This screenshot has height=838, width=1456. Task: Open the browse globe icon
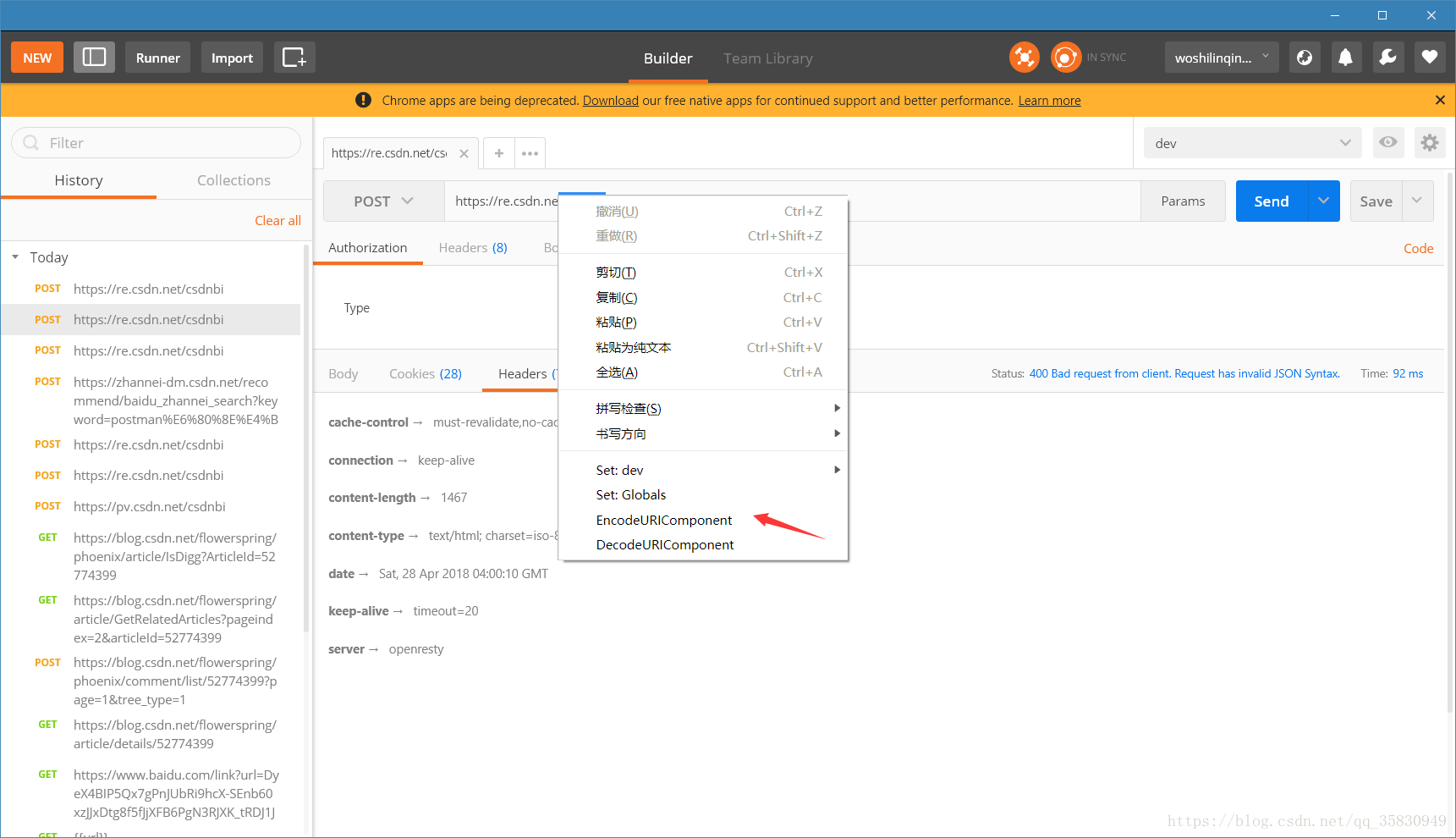tap(1305, 58)
